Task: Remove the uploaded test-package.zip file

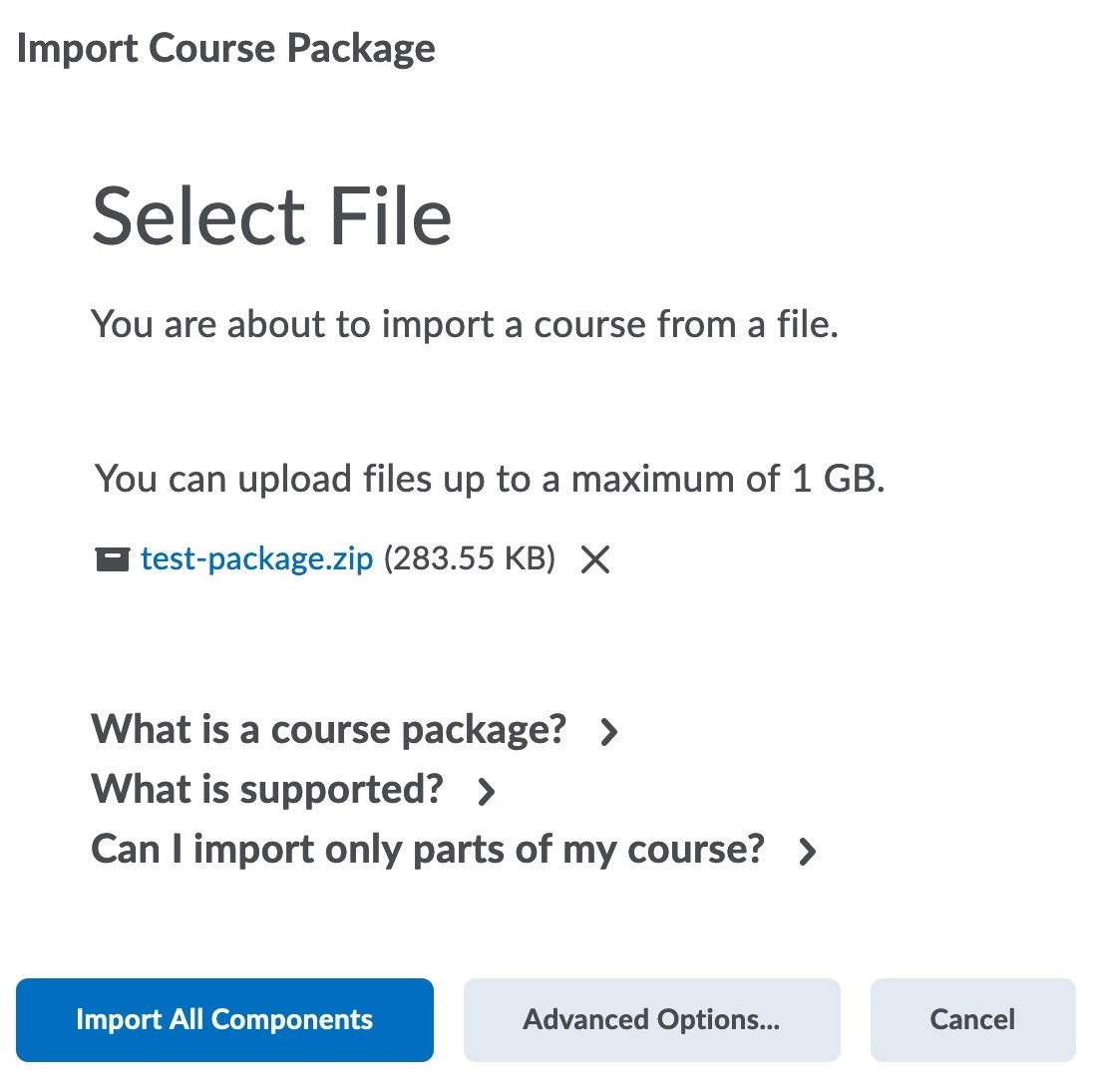Action: pyautogui.click(x=595, y=559)
